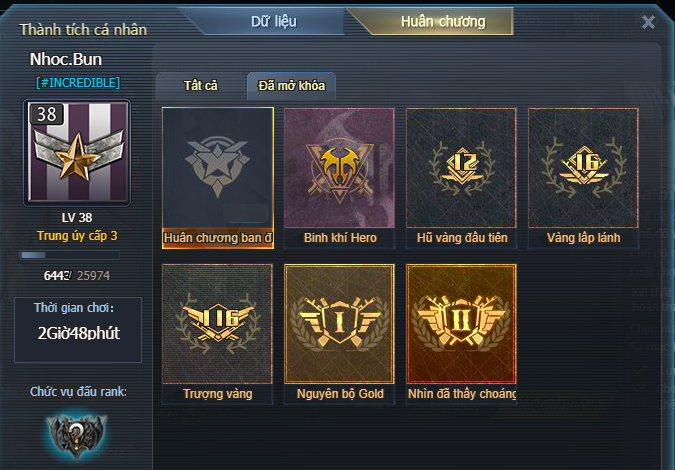675x470 pixels.
Task: Click the Trung úy cấp 3 rank title
Action: coord(77,236)
